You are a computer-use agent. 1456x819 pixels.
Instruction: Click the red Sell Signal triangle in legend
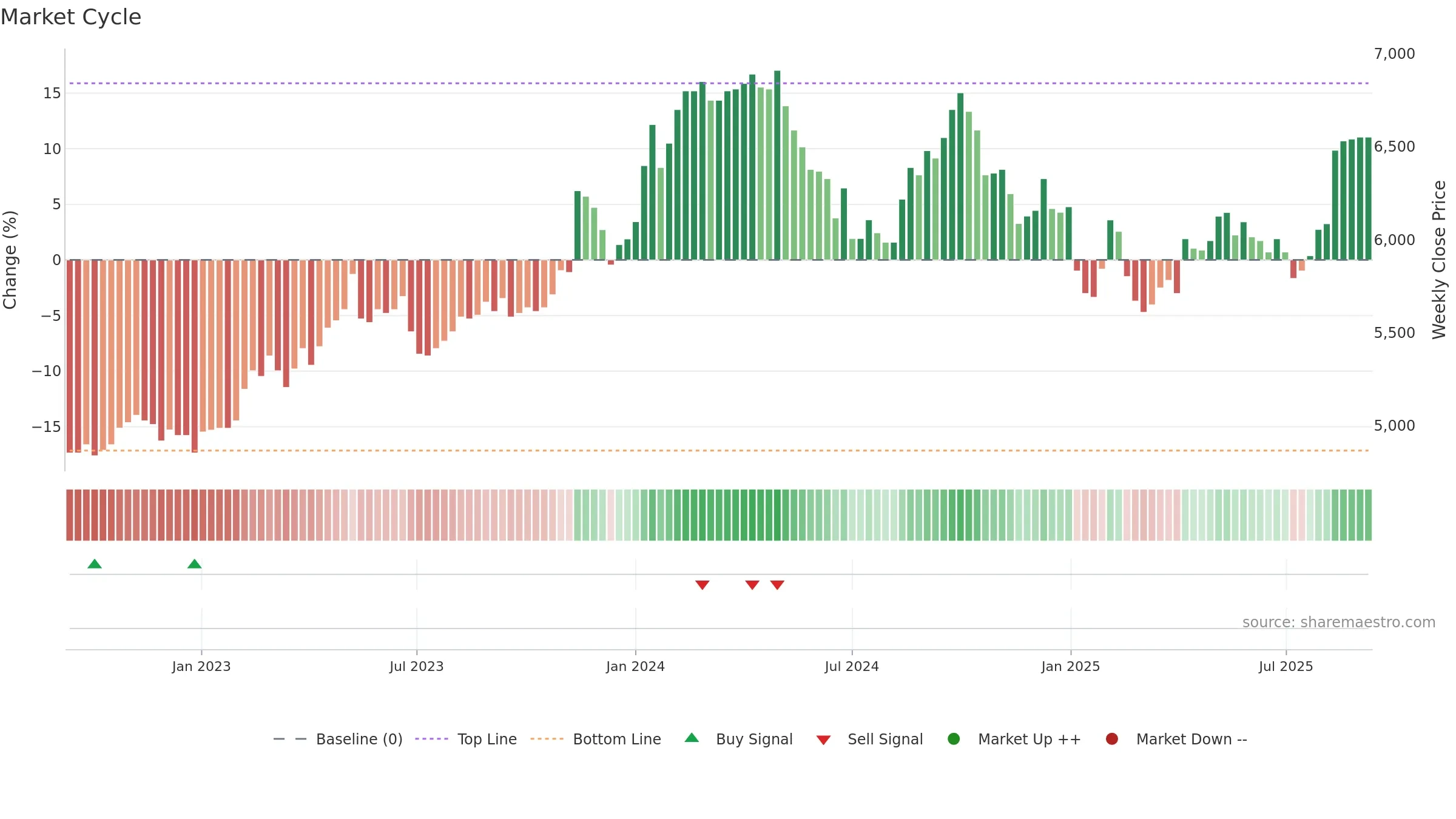823,740
